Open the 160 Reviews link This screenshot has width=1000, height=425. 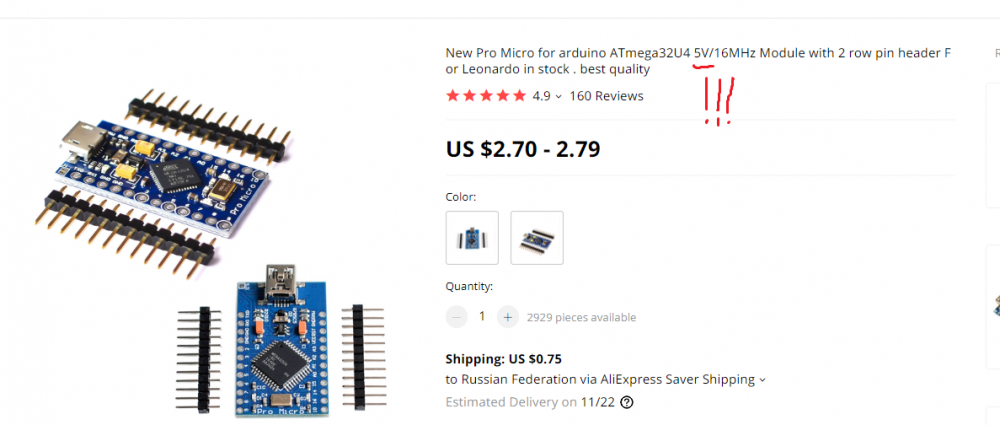pos(606,96)
